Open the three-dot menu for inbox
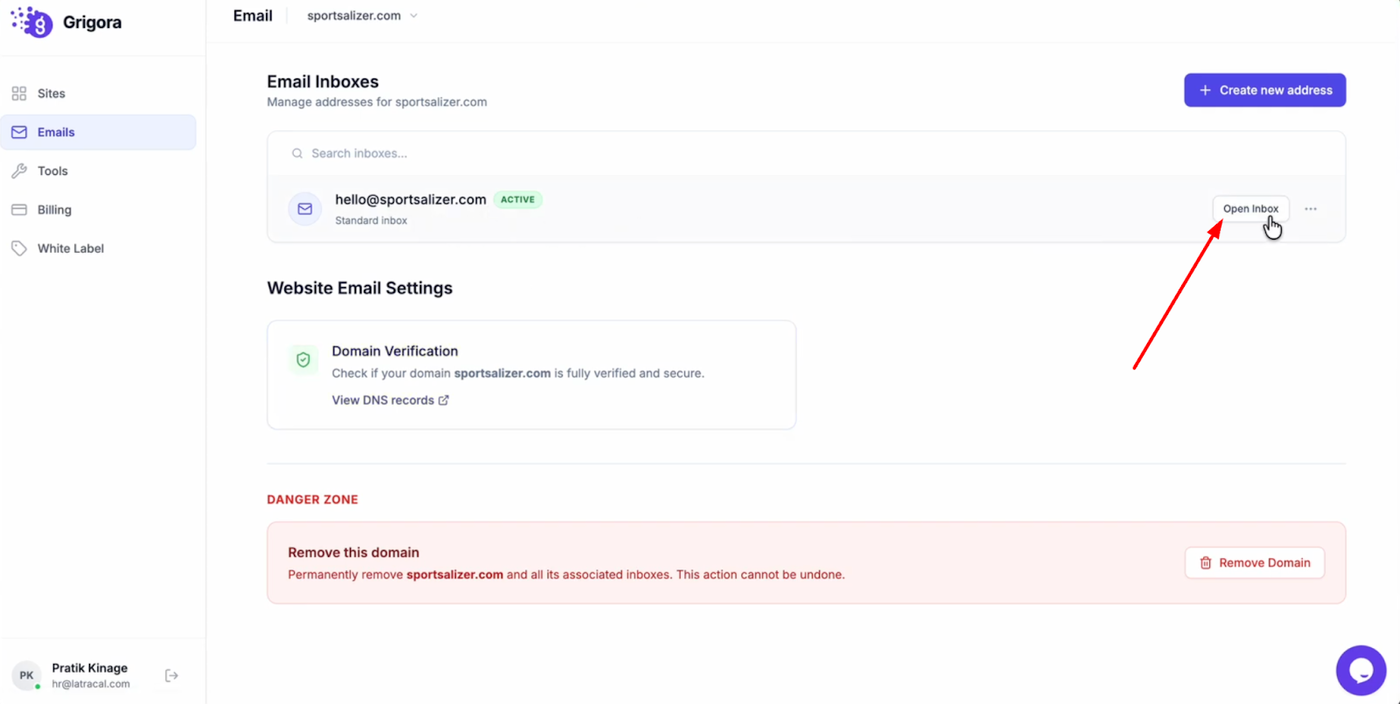The width and height of the screenshot is (1400, 704). (x=1310, y=209)
